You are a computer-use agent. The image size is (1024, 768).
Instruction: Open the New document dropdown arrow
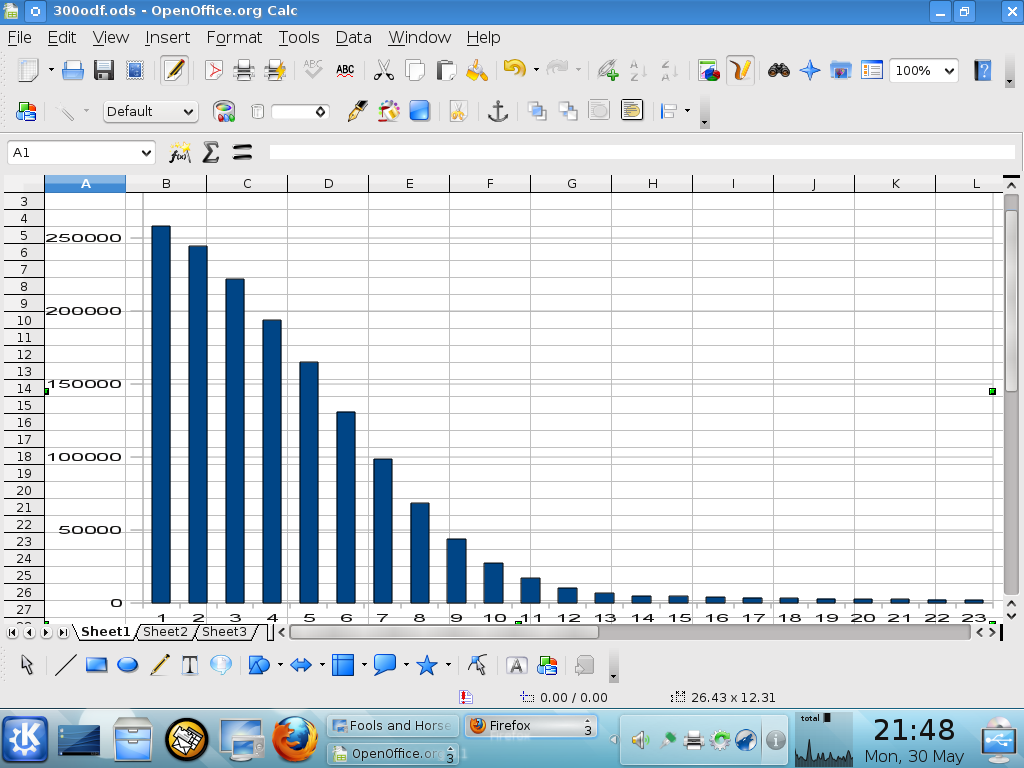pos(51,69)
